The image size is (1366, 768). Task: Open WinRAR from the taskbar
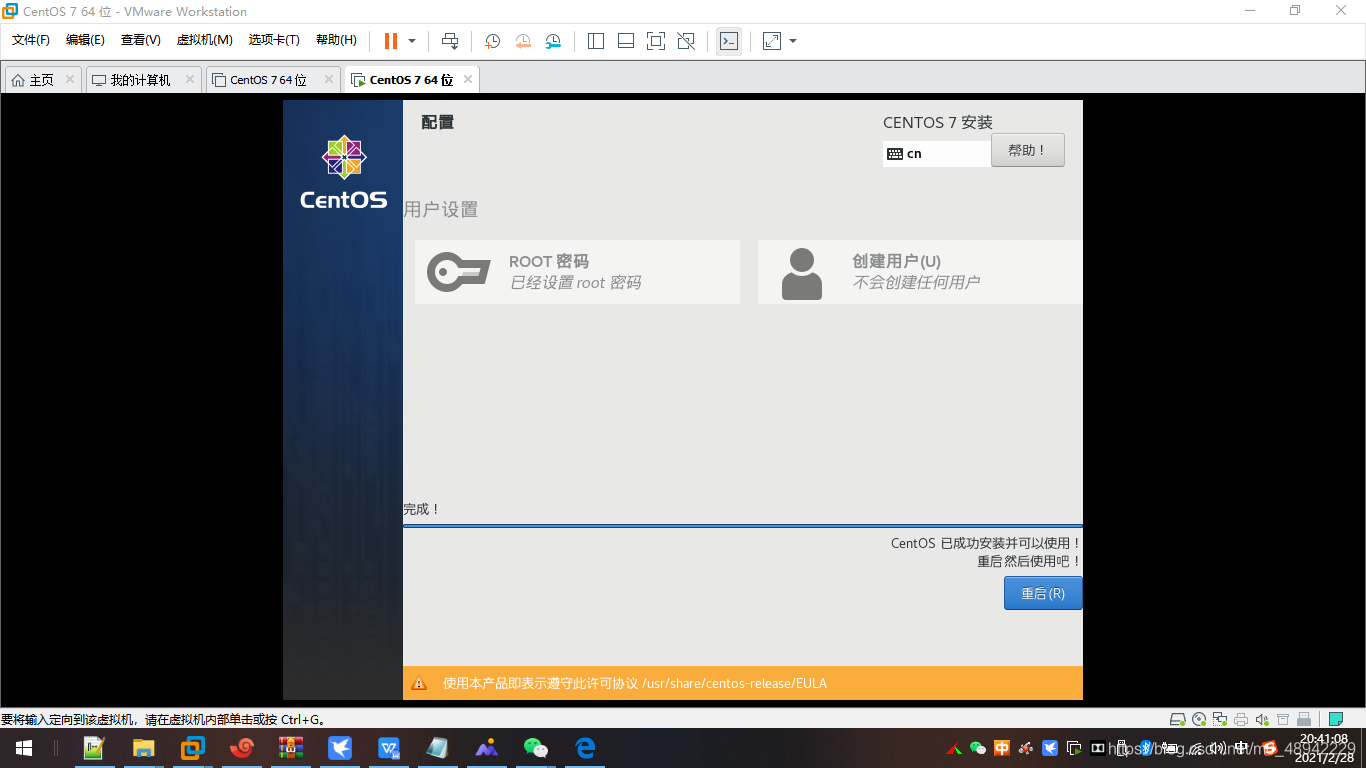[291, 748]
